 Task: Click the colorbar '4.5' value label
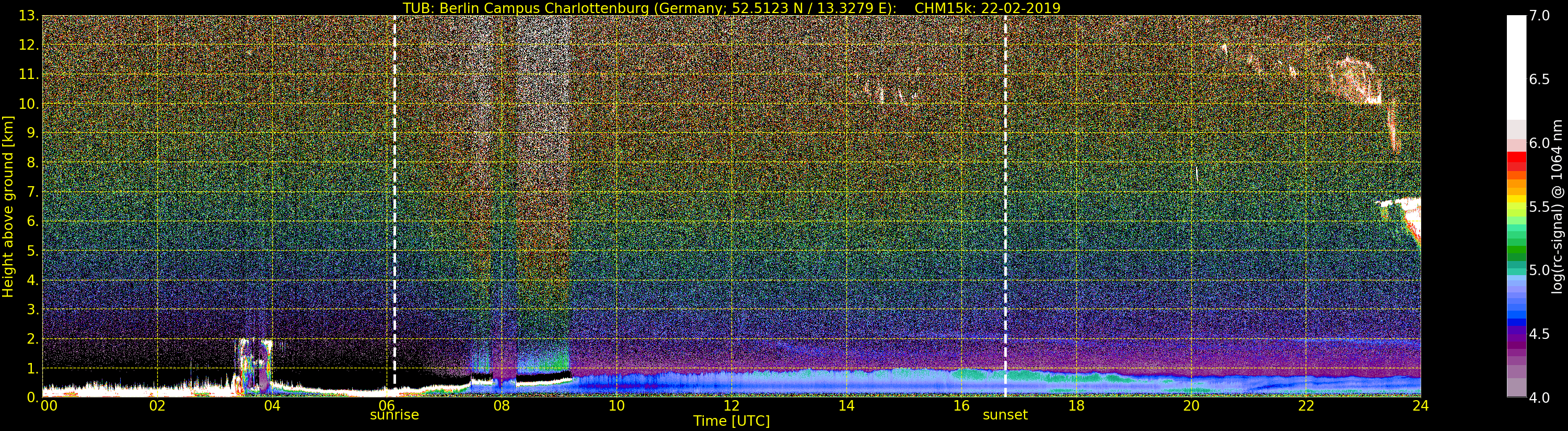point(1539,334)
